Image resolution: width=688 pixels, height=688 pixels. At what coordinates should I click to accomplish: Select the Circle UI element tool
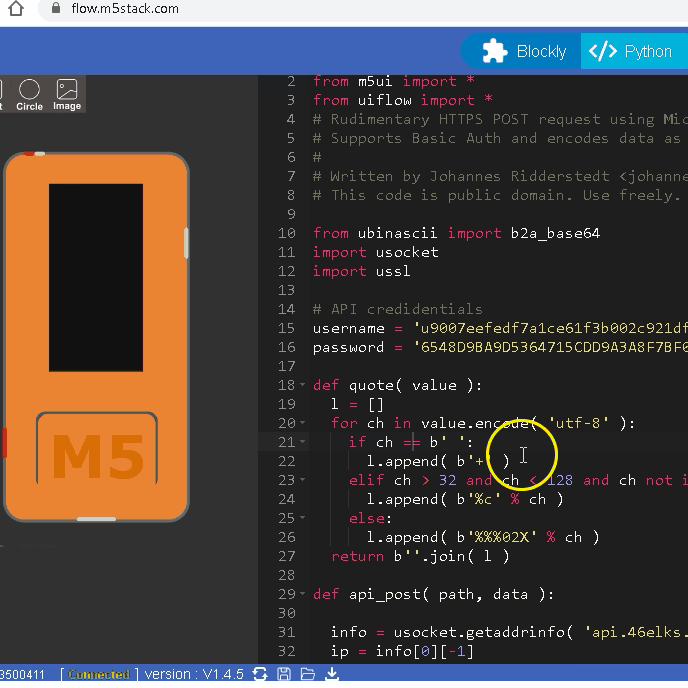coord(29,95)
